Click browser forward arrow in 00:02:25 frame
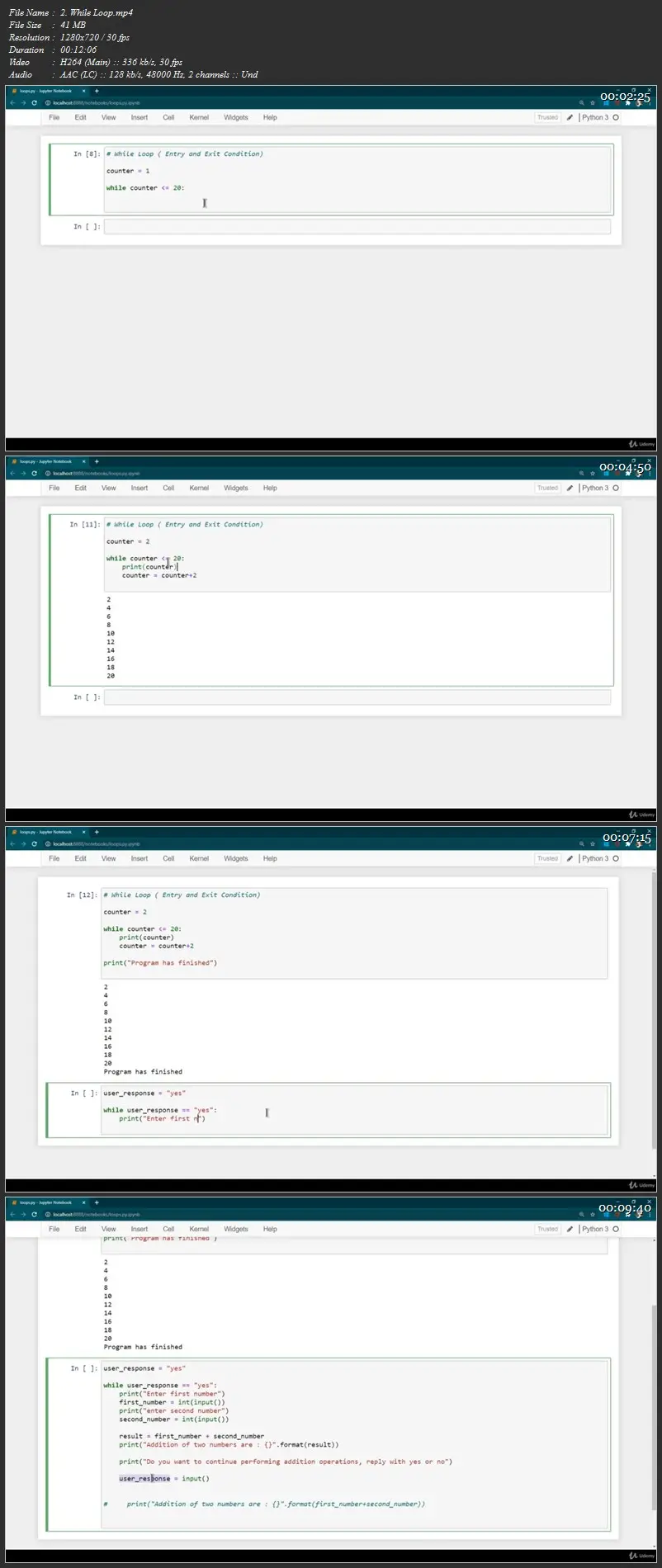The height and width of the screenshot is (1568, 662). [x=23, y=103]
